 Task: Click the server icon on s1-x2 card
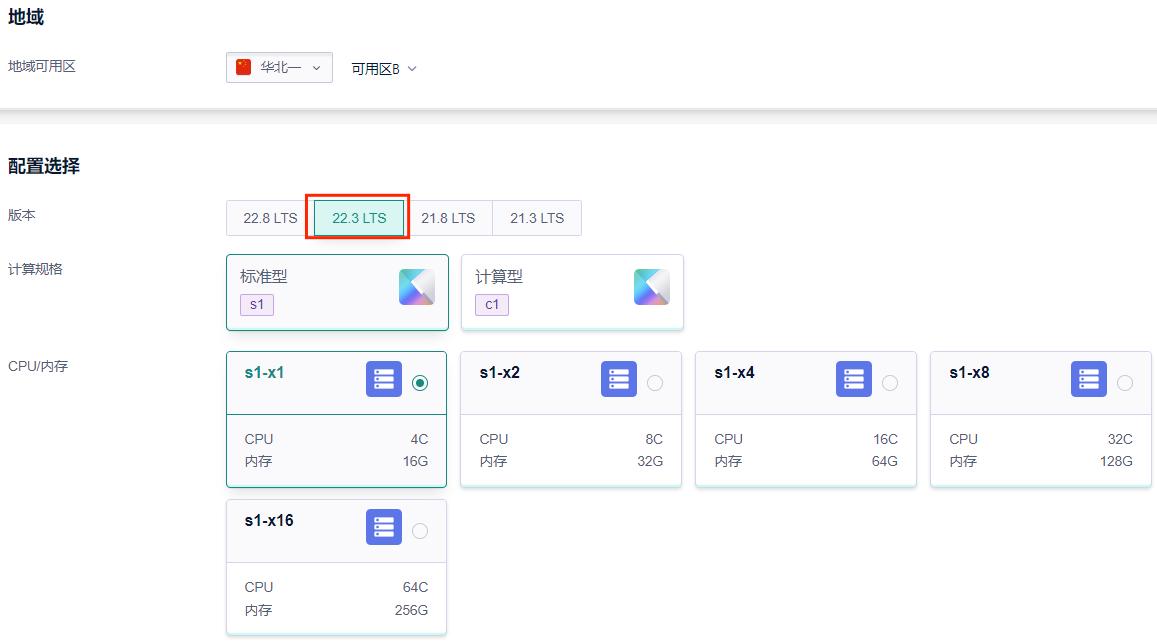(618, 380)
